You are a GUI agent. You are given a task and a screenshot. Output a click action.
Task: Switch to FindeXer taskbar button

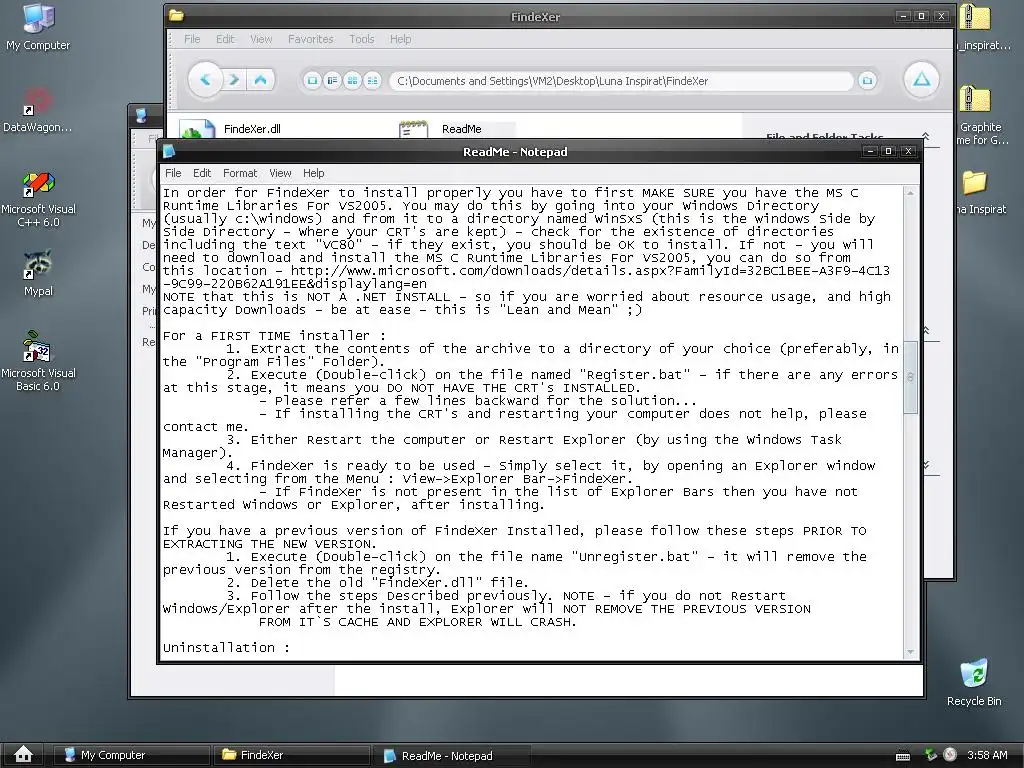tap(291, 755)
